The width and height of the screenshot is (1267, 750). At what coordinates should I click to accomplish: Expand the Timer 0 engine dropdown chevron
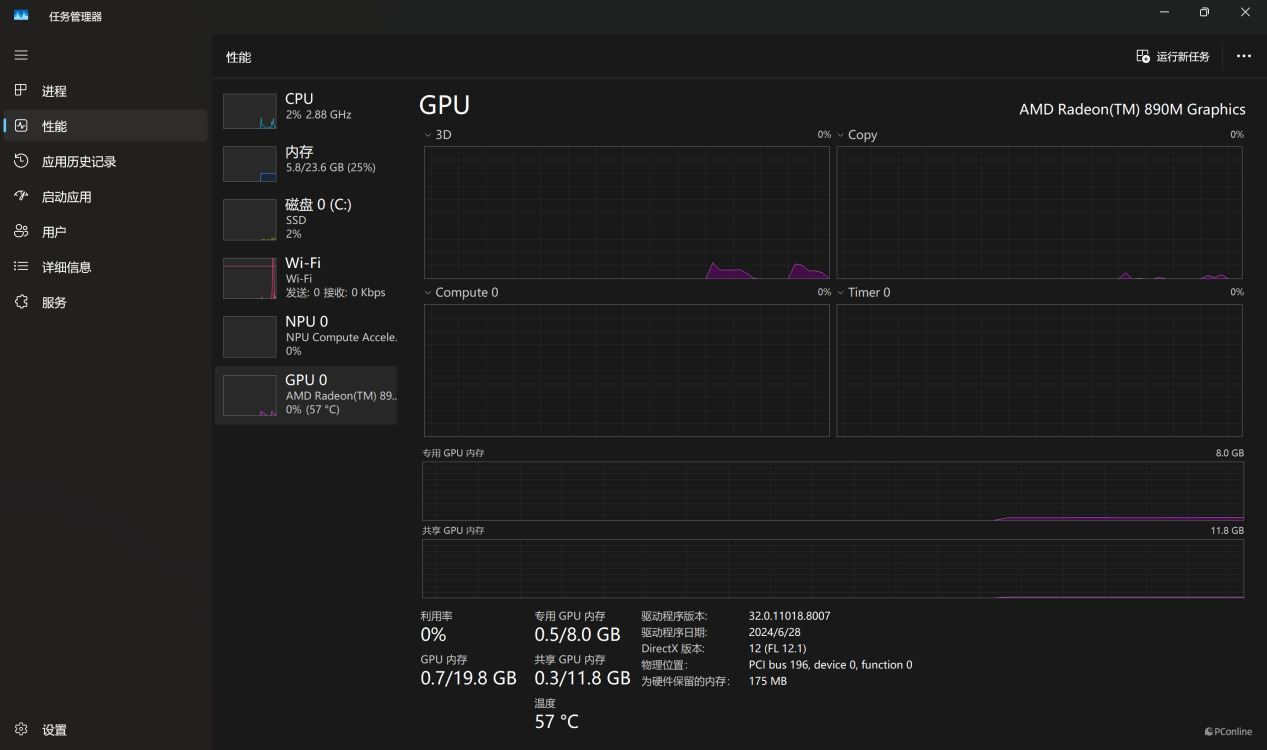[841, 293]
